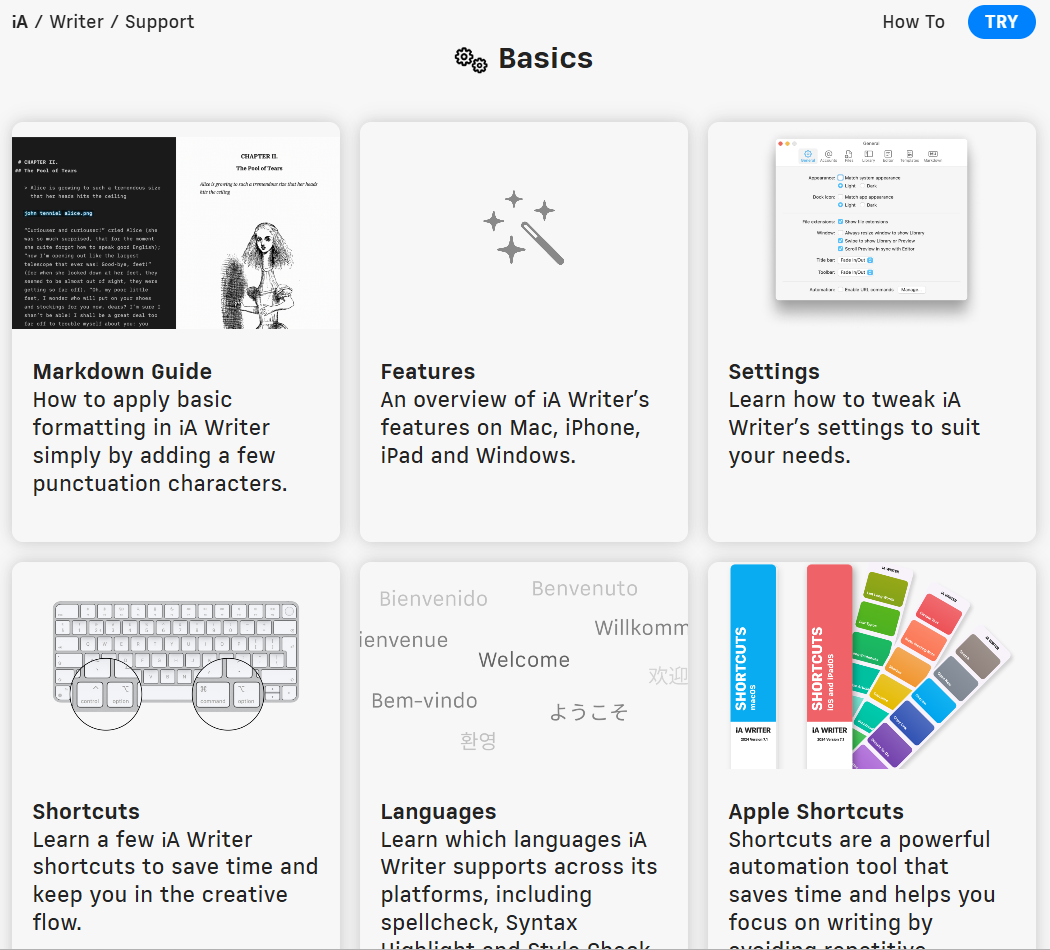Image resolution: width=1050 pixels, height=950 pixels.
Task: Select Writer in the breadcrumb path
Action: (76, 22)
